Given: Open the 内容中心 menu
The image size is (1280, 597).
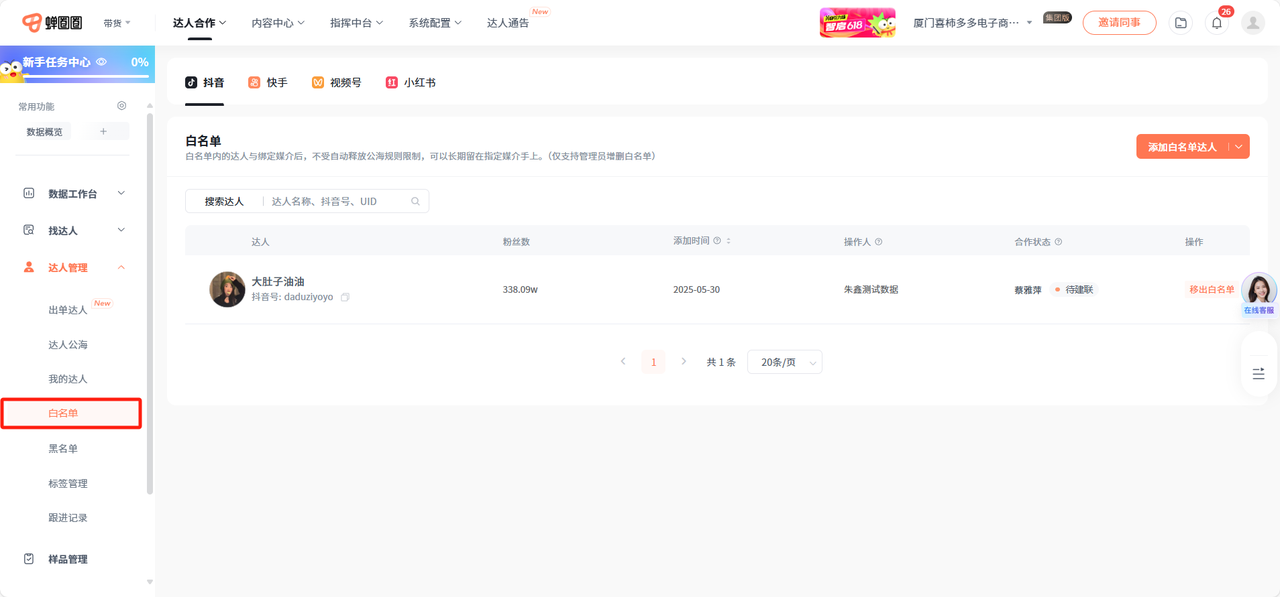Looking at the screenshot, I should tap(277, 23).
